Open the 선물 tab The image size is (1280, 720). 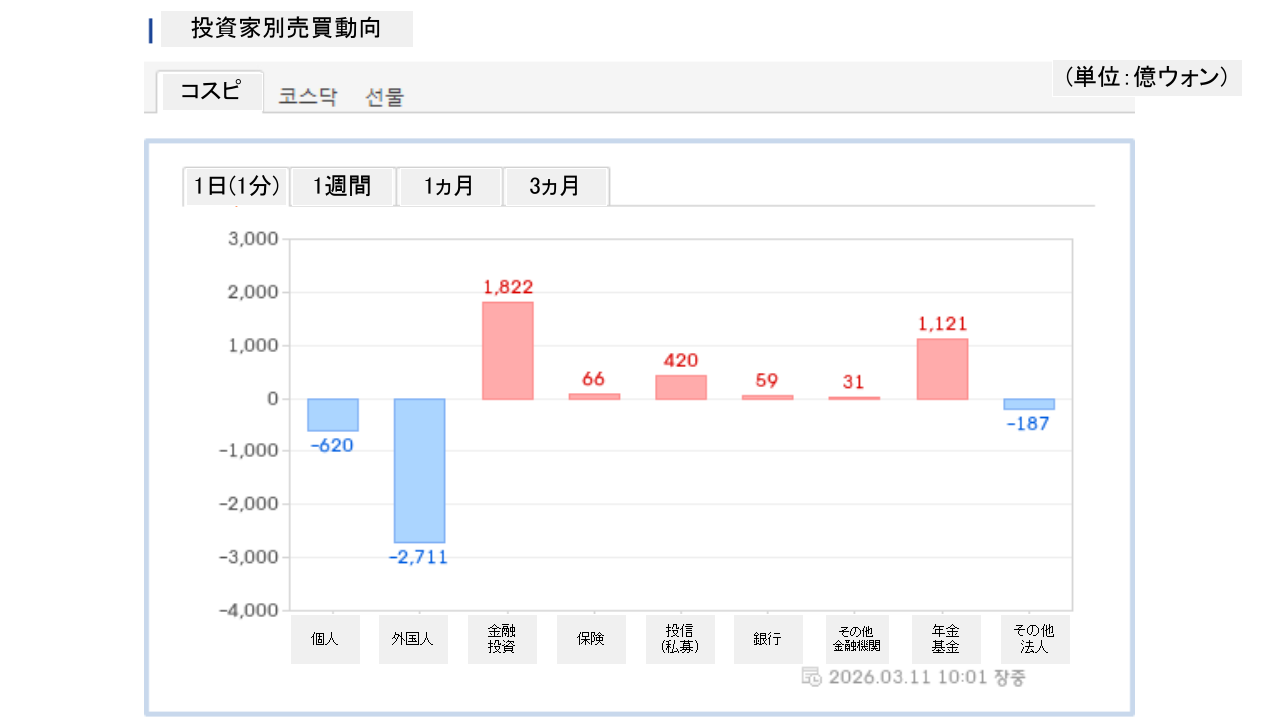click(385, 97)
